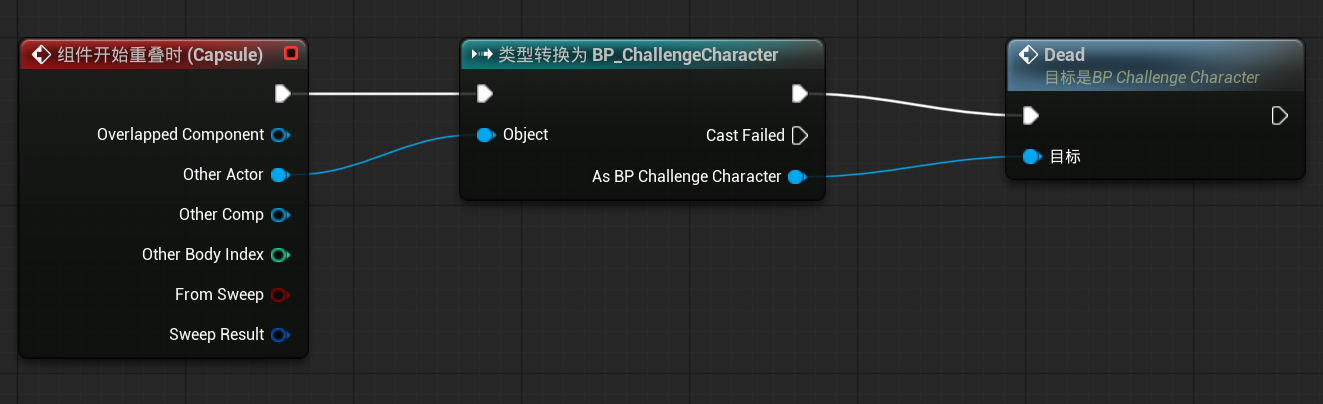Click the 目标 label on the Dead node
This screenshot has width=1323, height=404.
(x=1066, y=156)
